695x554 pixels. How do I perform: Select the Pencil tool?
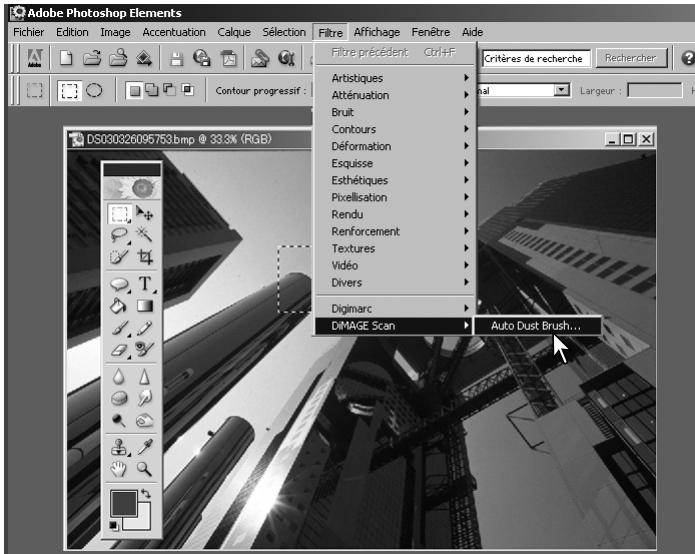coord(144,328)
